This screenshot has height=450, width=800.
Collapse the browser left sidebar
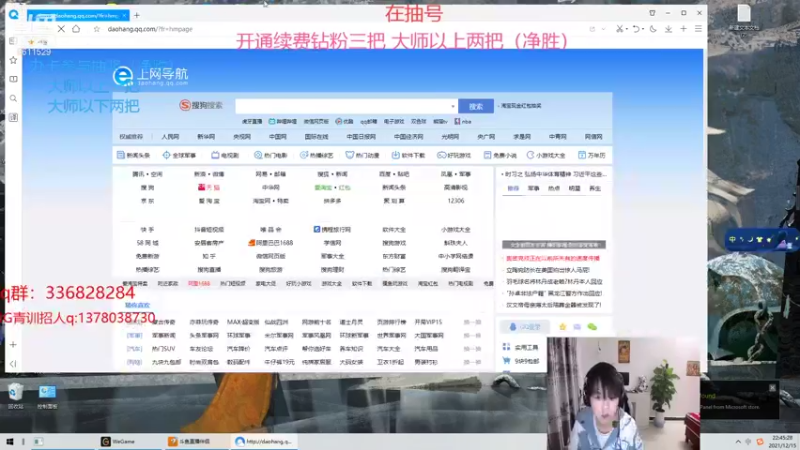click(x=13, y=364)
